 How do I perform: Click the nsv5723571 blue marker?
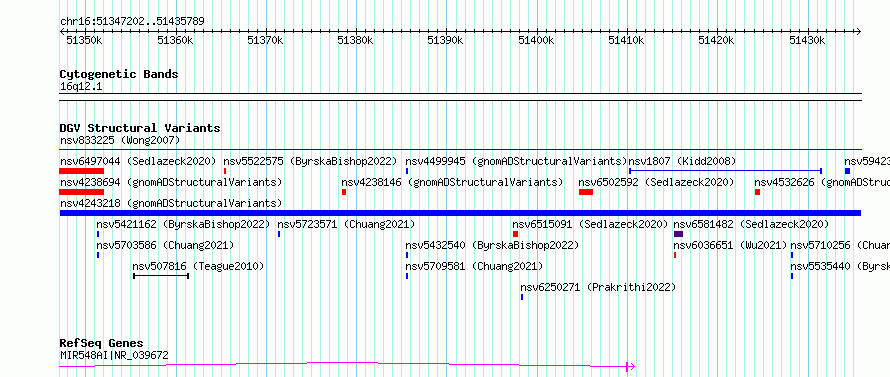(x=279, y=234)
